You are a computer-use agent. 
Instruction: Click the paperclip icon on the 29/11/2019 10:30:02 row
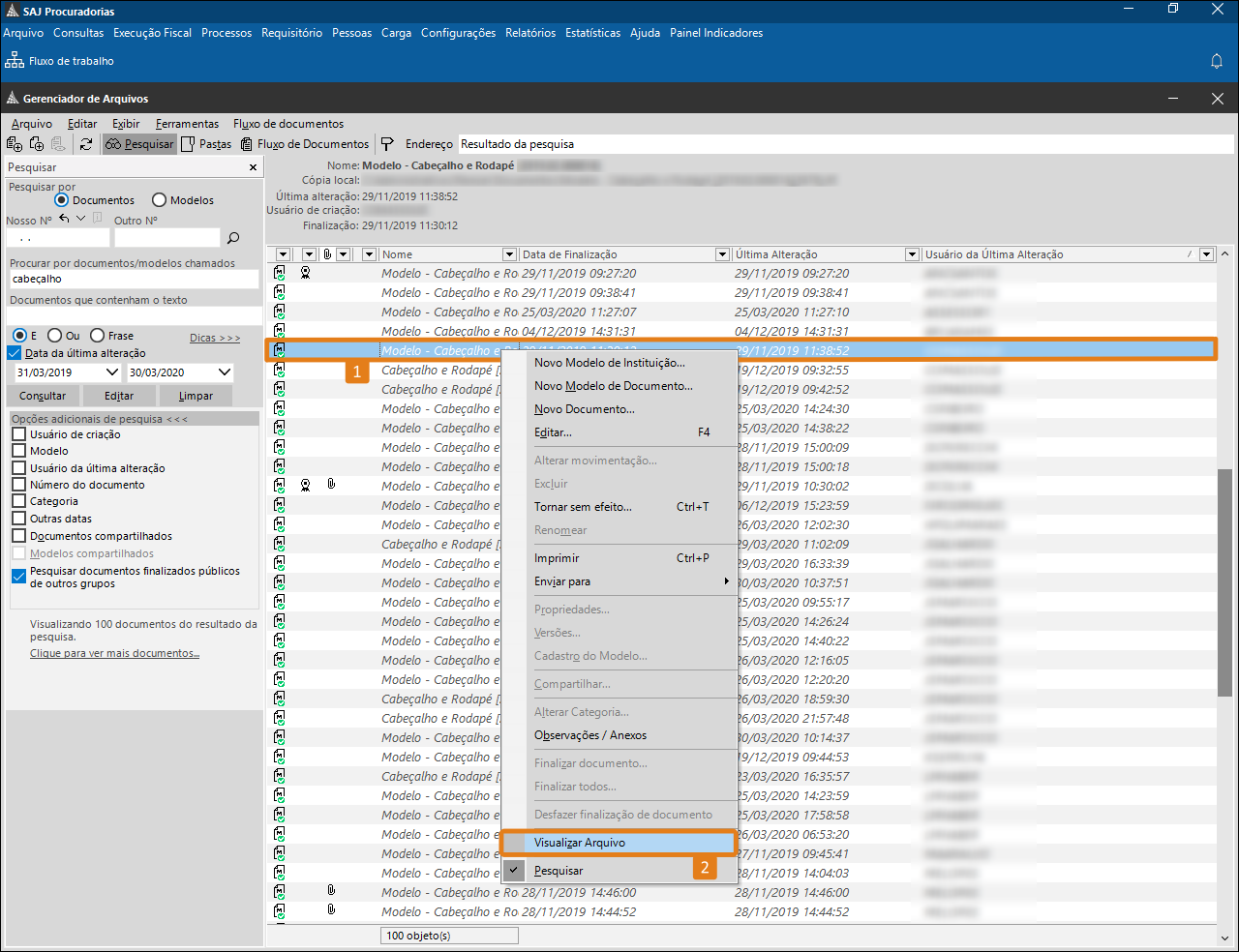coord(331,484)
